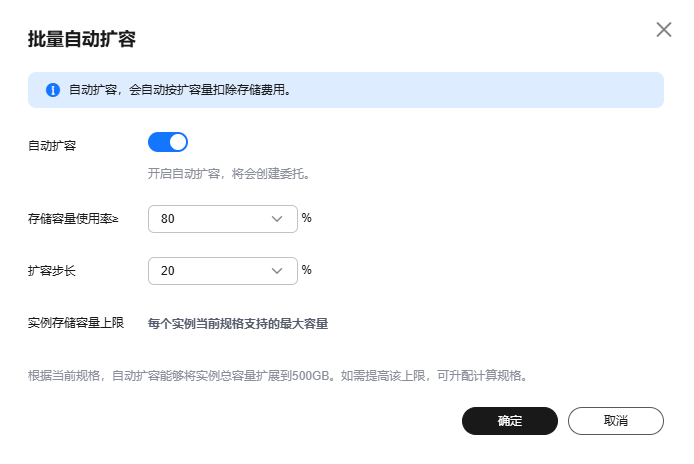Expand the chevron arrow beside value 80

pyautogui.click(x=278, y=219)
